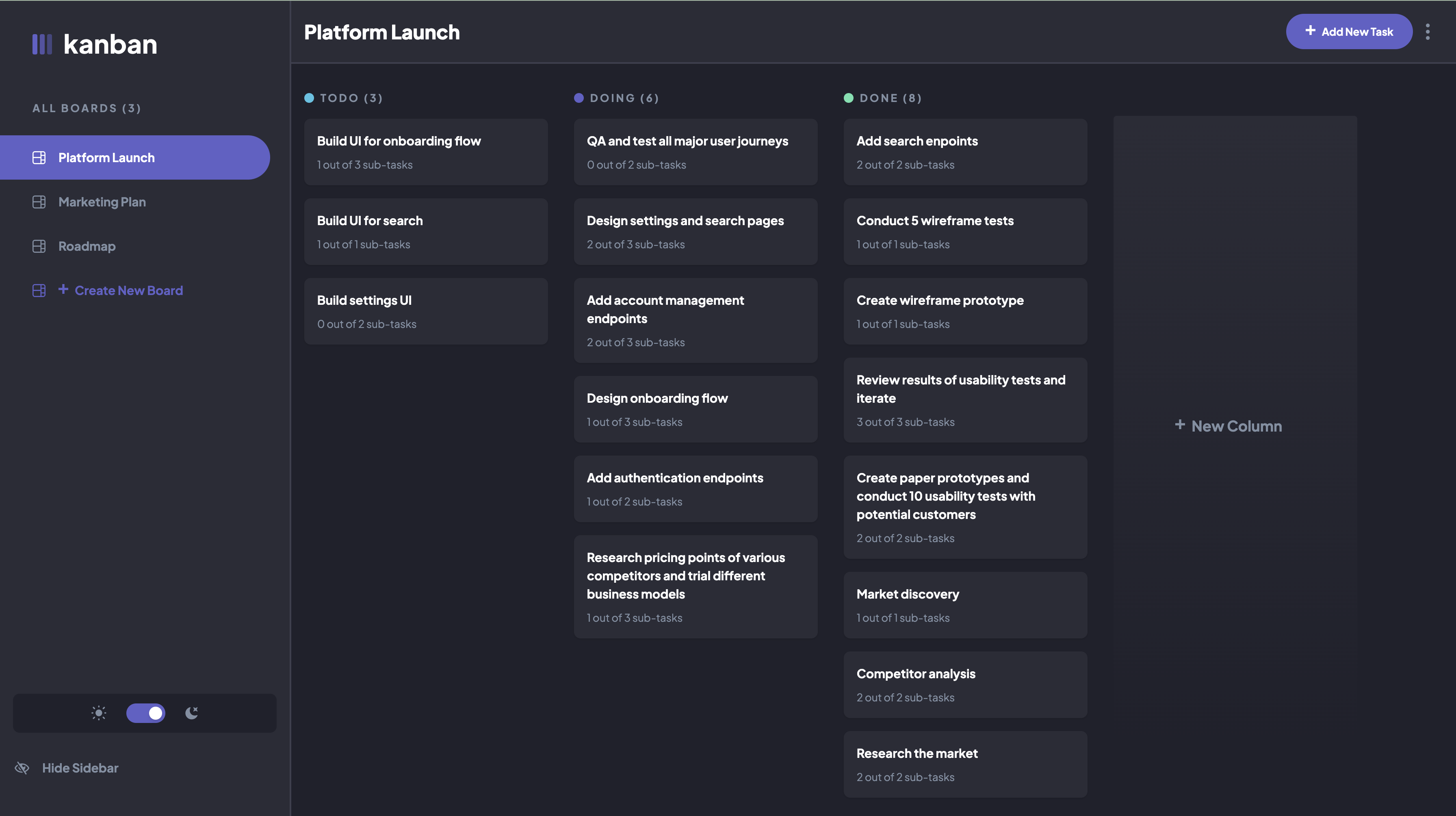Open the board options ellipsis menu
1456x816 pixels.
coord(1428,32)
